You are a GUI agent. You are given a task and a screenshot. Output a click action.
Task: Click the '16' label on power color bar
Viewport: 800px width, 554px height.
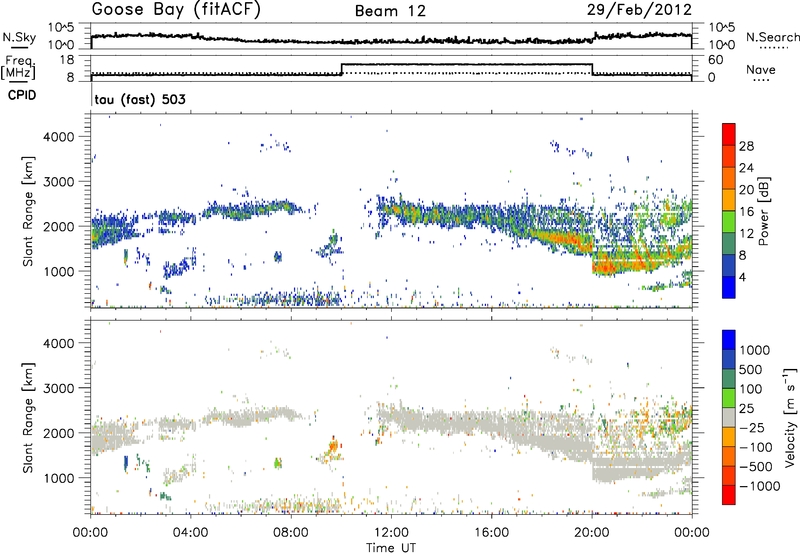tap(746, 212)
